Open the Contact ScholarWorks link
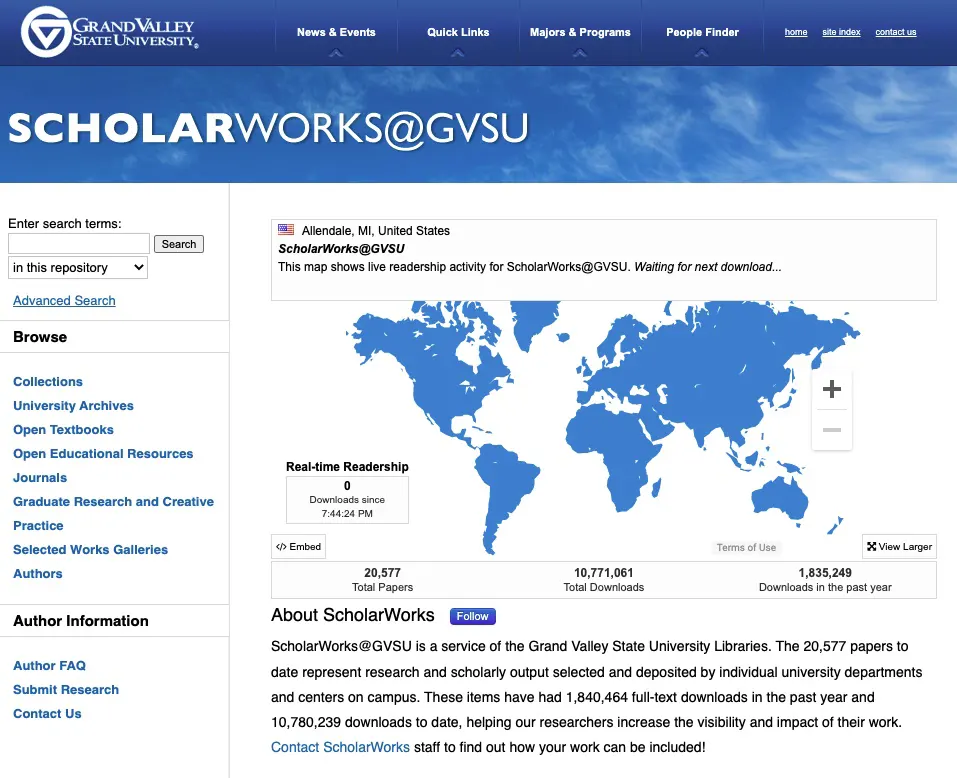957x778 pixels. click(340, 747)
